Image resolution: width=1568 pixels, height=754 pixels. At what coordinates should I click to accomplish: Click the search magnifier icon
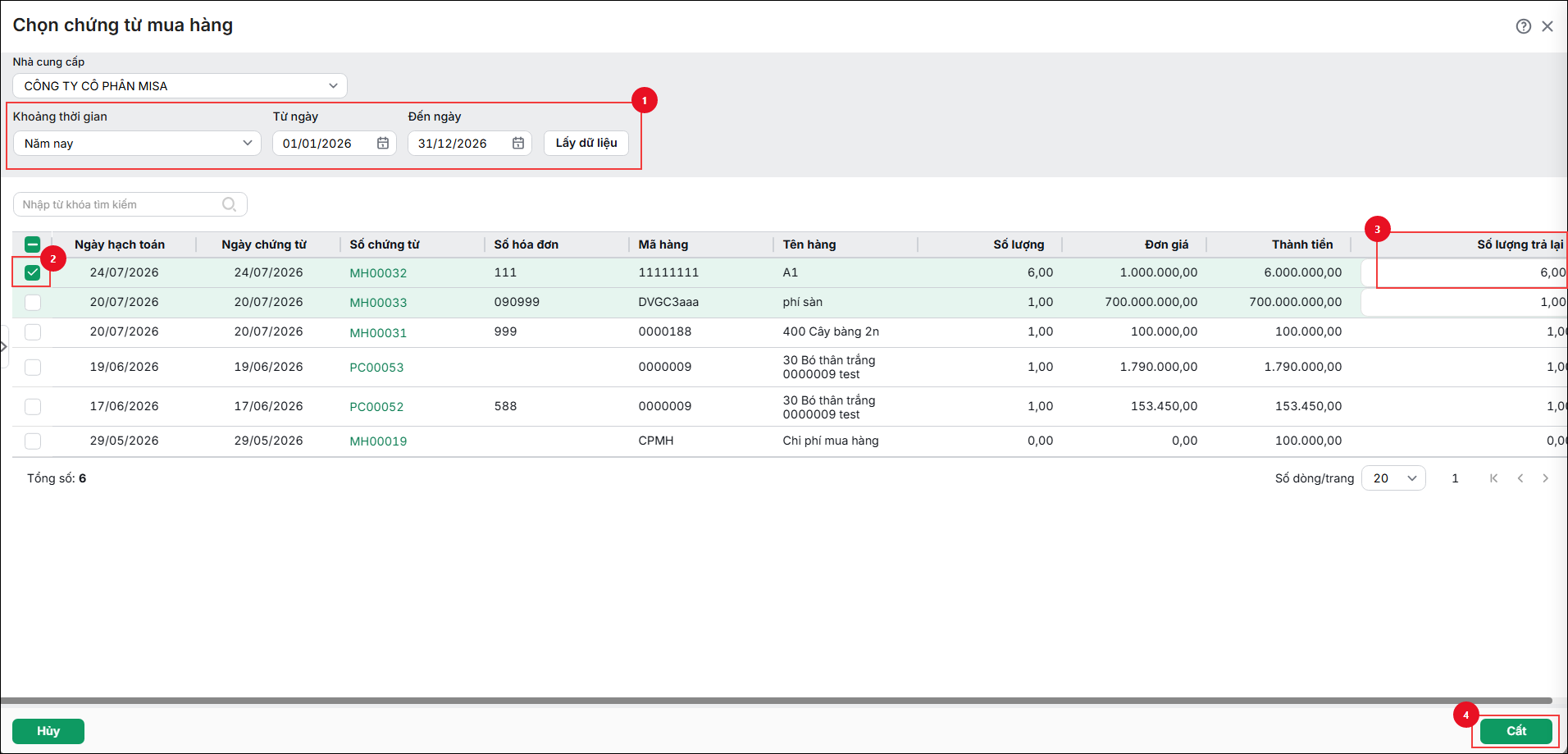(230, 204)
